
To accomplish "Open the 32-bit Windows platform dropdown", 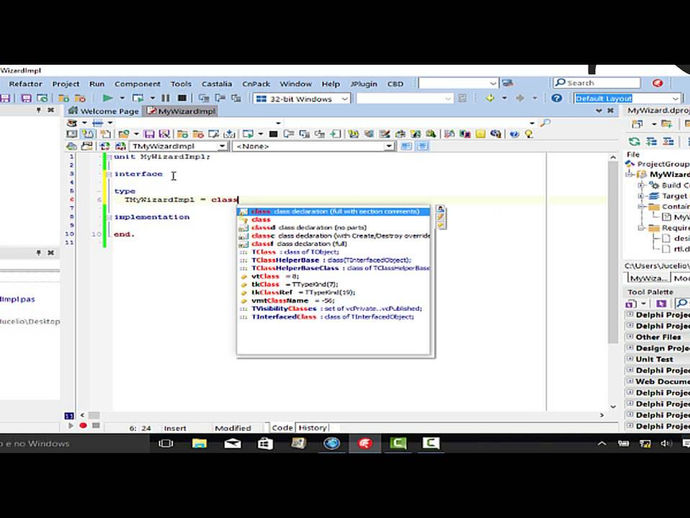I will 345,99.
